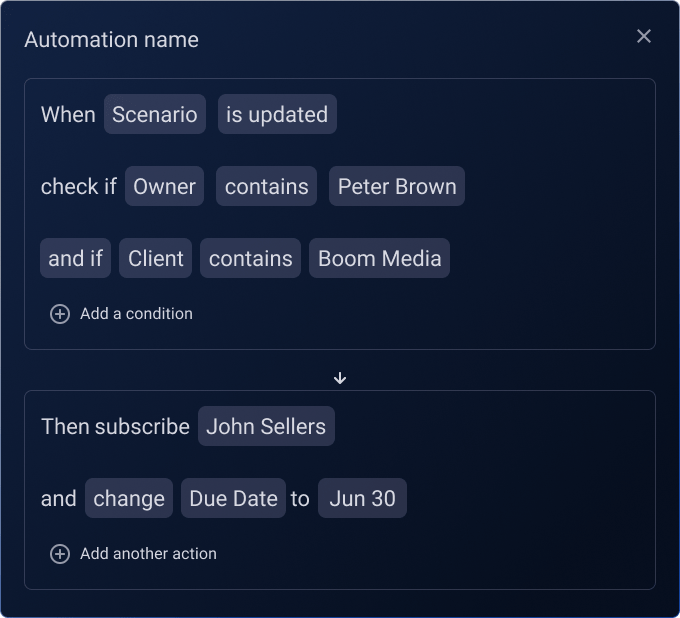Screen dimensions: 680x618
Task: Toggle the 'and if' condition connector
Action: 75,258
